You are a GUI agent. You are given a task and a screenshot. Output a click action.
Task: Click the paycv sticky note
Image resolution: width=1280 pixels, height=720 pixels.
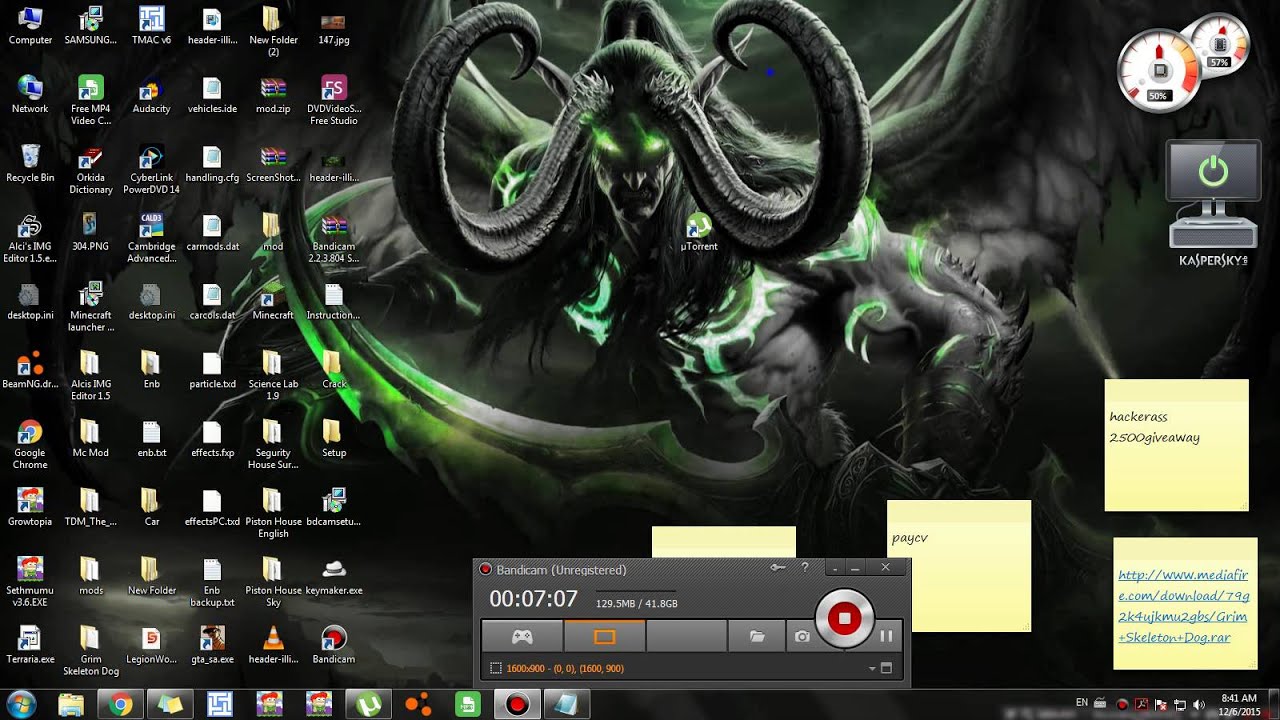click(958, 565)
